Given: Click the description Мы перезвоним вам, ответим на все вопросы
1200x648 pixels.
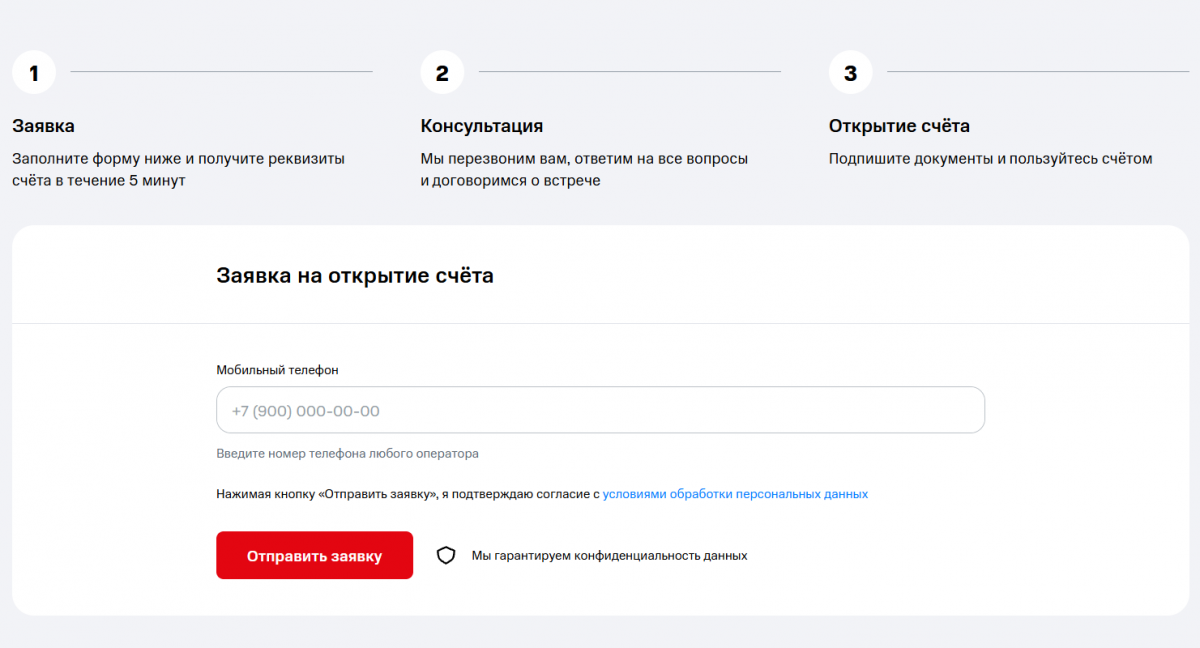Looking at the screenshot, I should [x=584, y=158].
